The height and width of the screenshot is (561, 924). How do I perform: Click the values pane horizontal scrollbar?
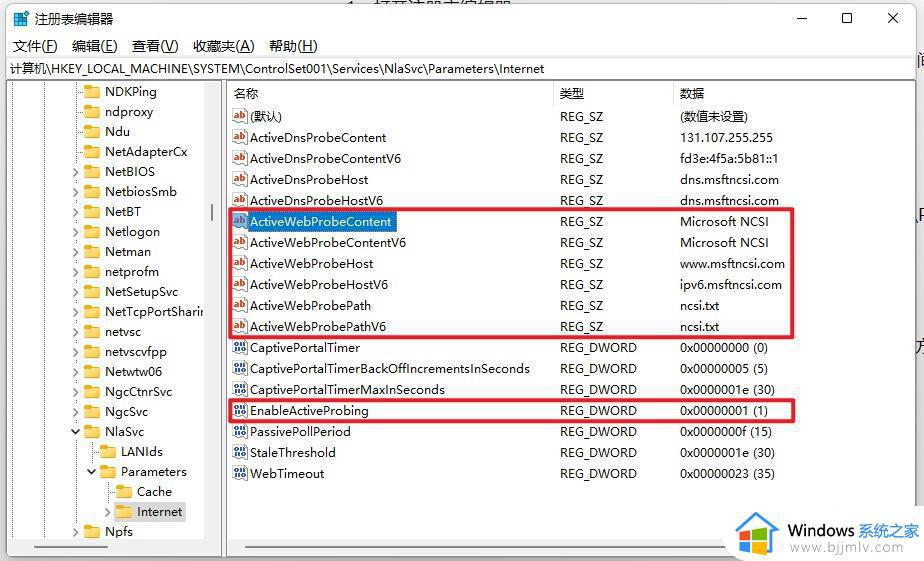(x=483, y=547)
